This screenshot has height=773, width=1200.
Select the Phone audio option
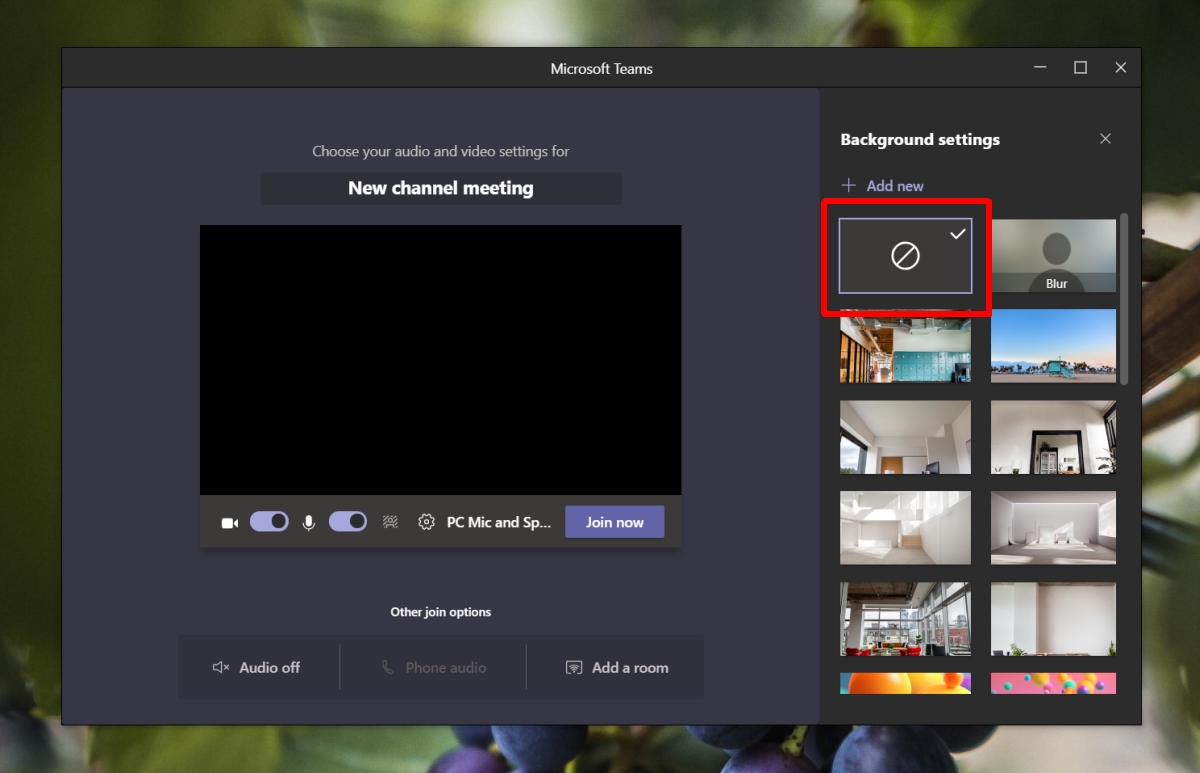pyautogui.click(x=433, y=667)
